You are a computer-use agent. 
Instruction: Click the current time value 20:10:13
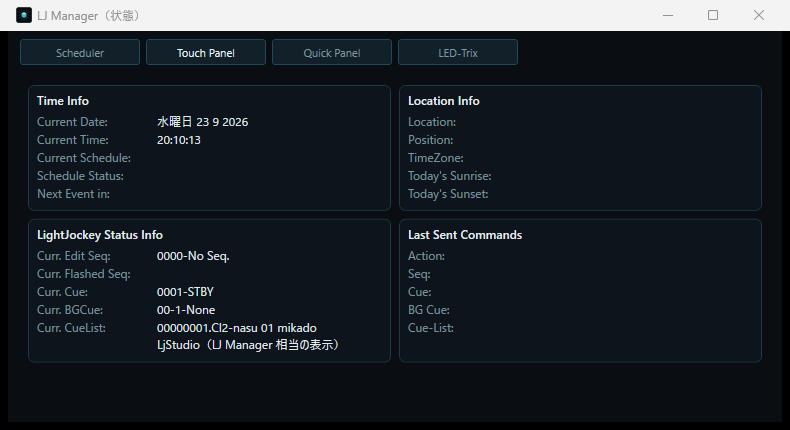pos(178,140)
